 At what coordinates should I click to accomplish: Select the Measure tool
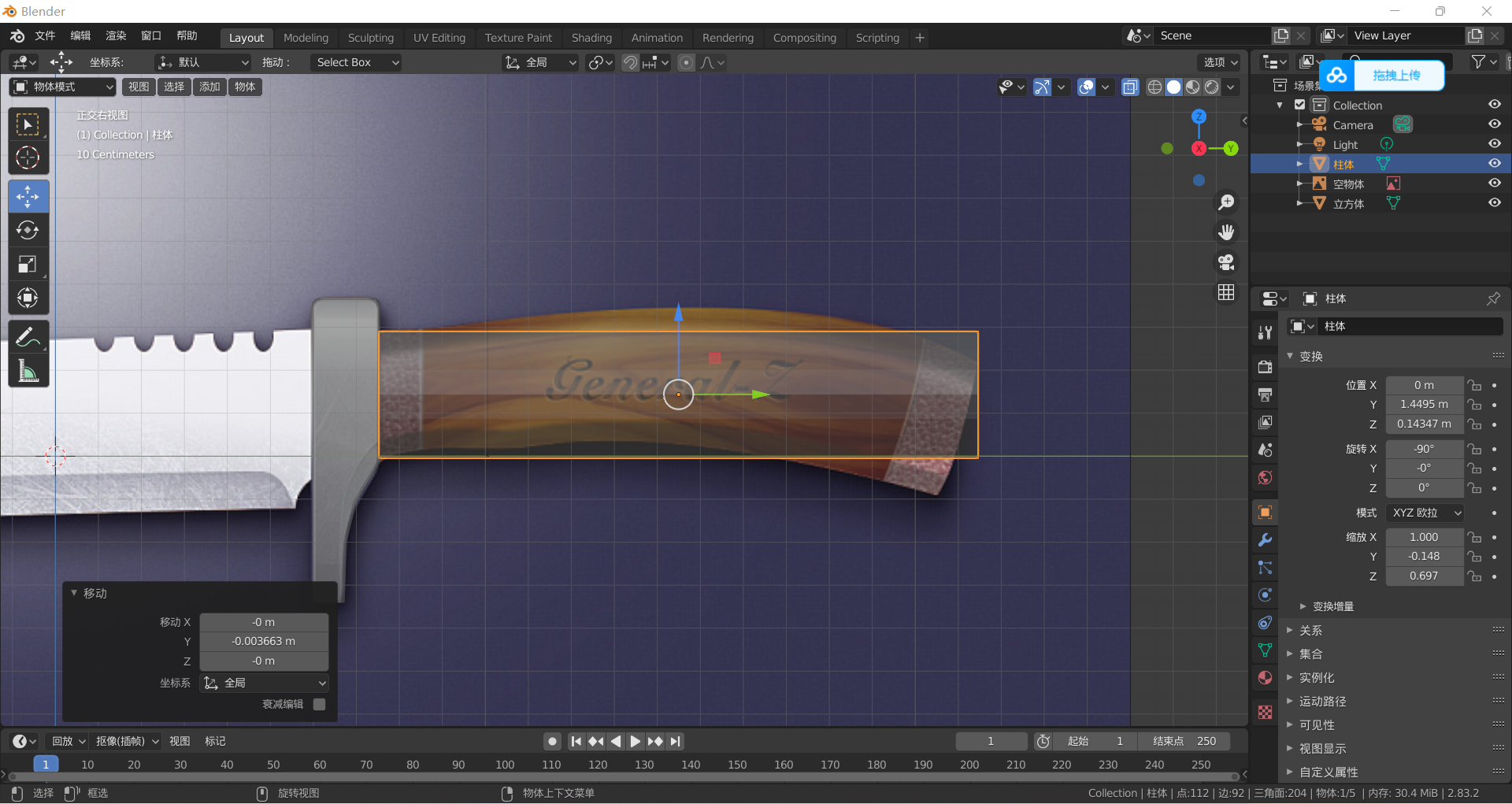(x=28, y=370)
